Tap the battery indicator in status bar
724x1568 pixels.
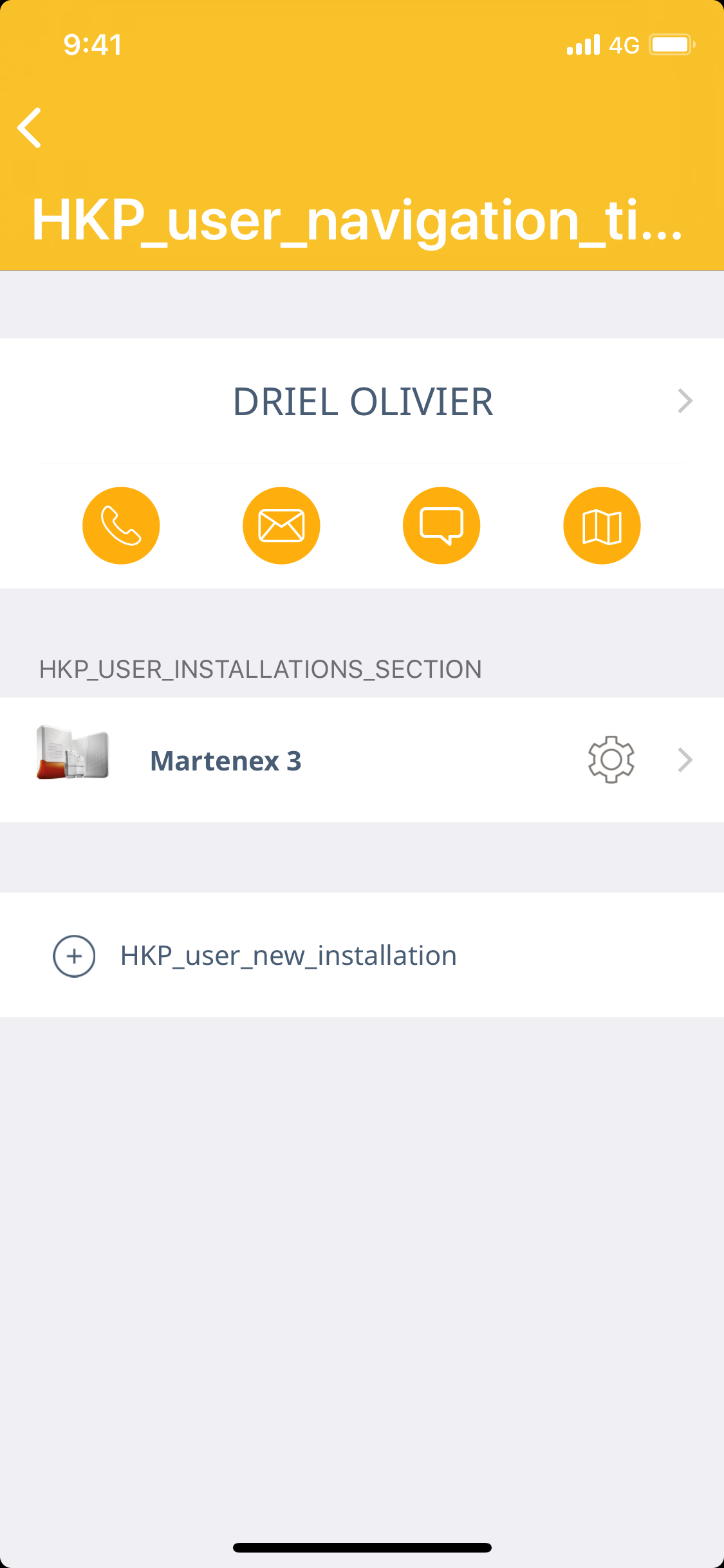(x=671, y=45)
